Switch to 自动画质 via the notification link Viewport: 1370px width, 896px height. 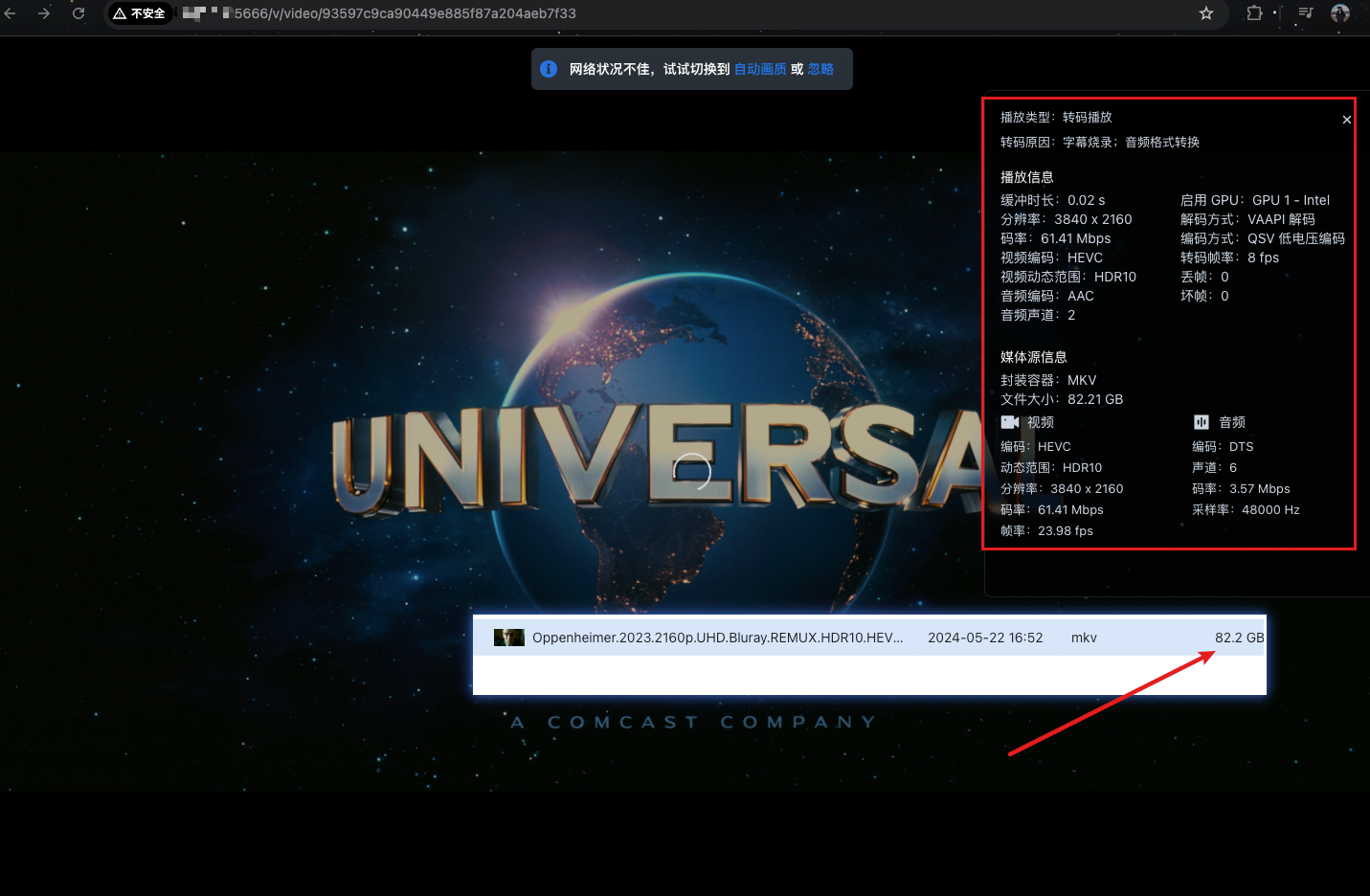[x=760, y=69]
